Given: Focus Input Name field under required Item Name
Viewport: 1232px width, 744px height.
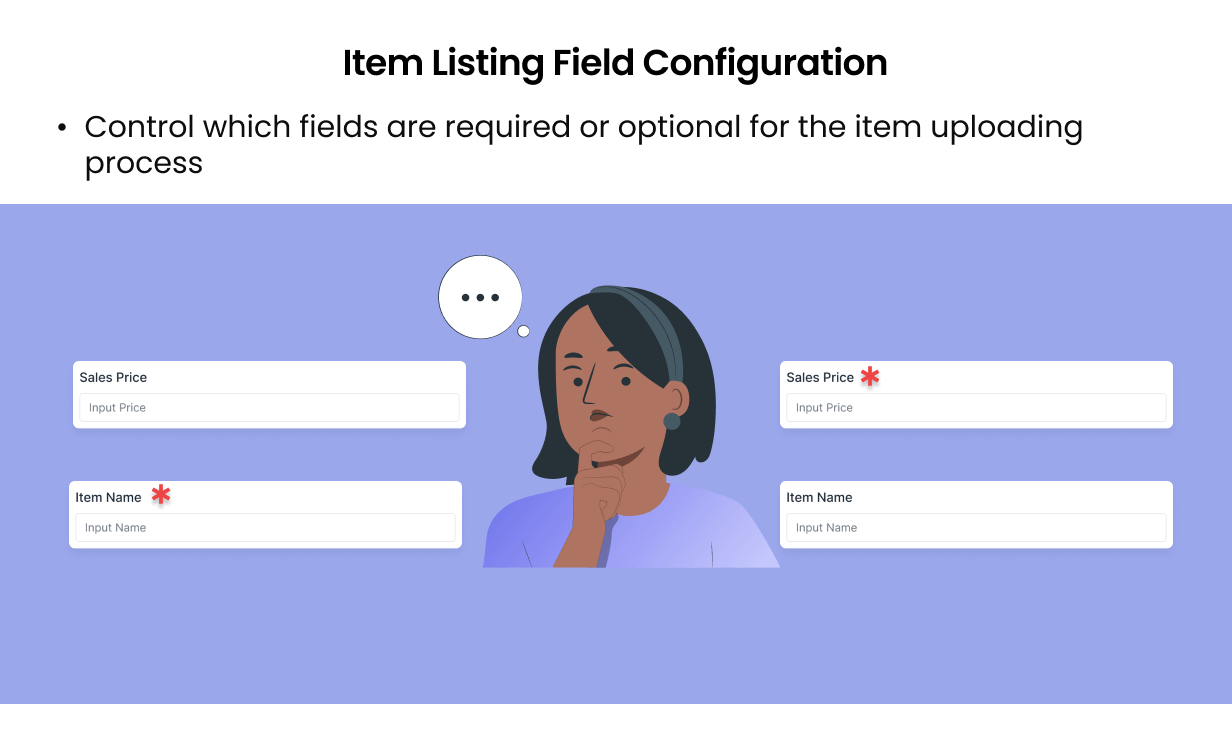Looking at the screenshot, I should coord(265,527).
